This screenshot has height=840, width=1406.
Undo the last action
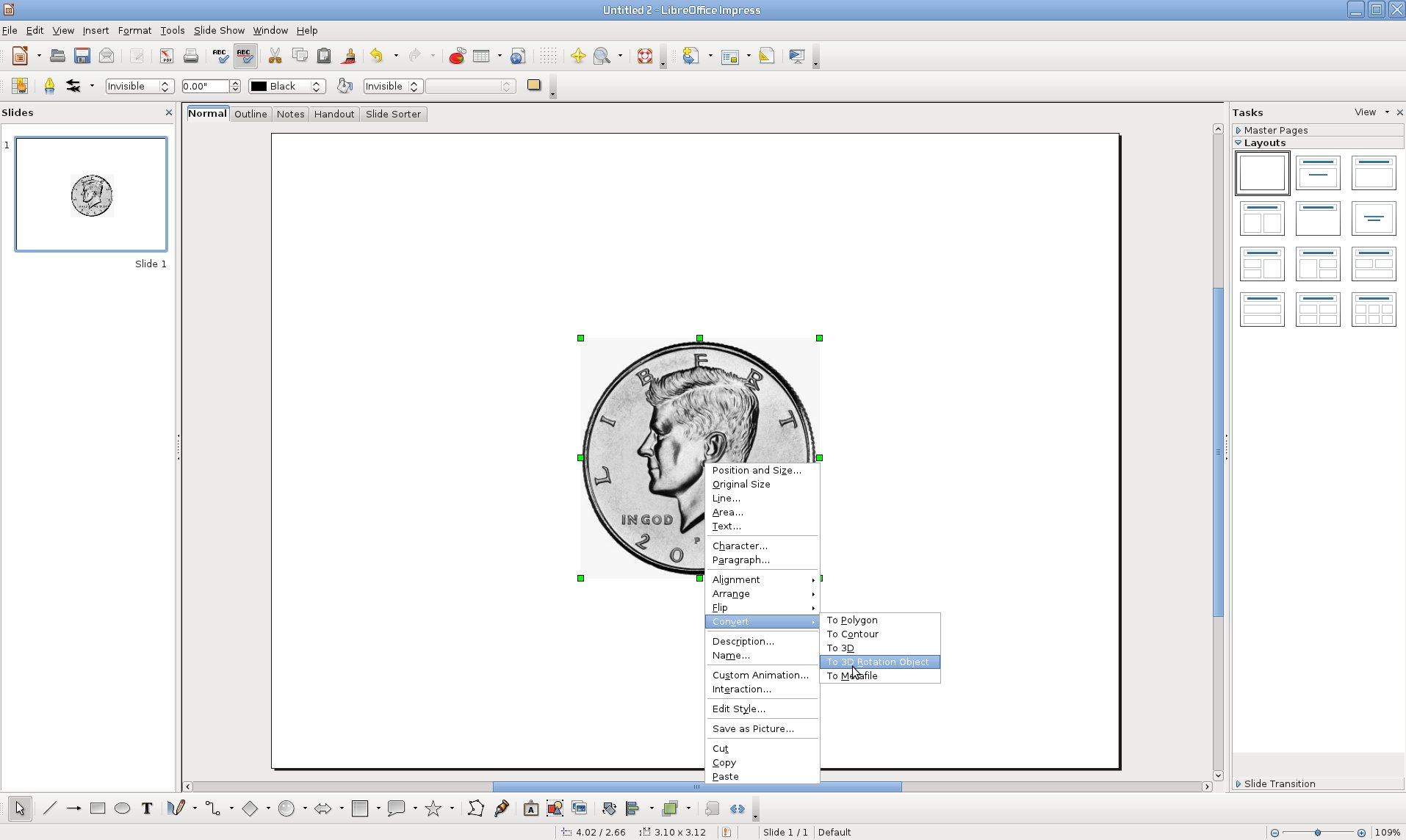click(377, 56)
